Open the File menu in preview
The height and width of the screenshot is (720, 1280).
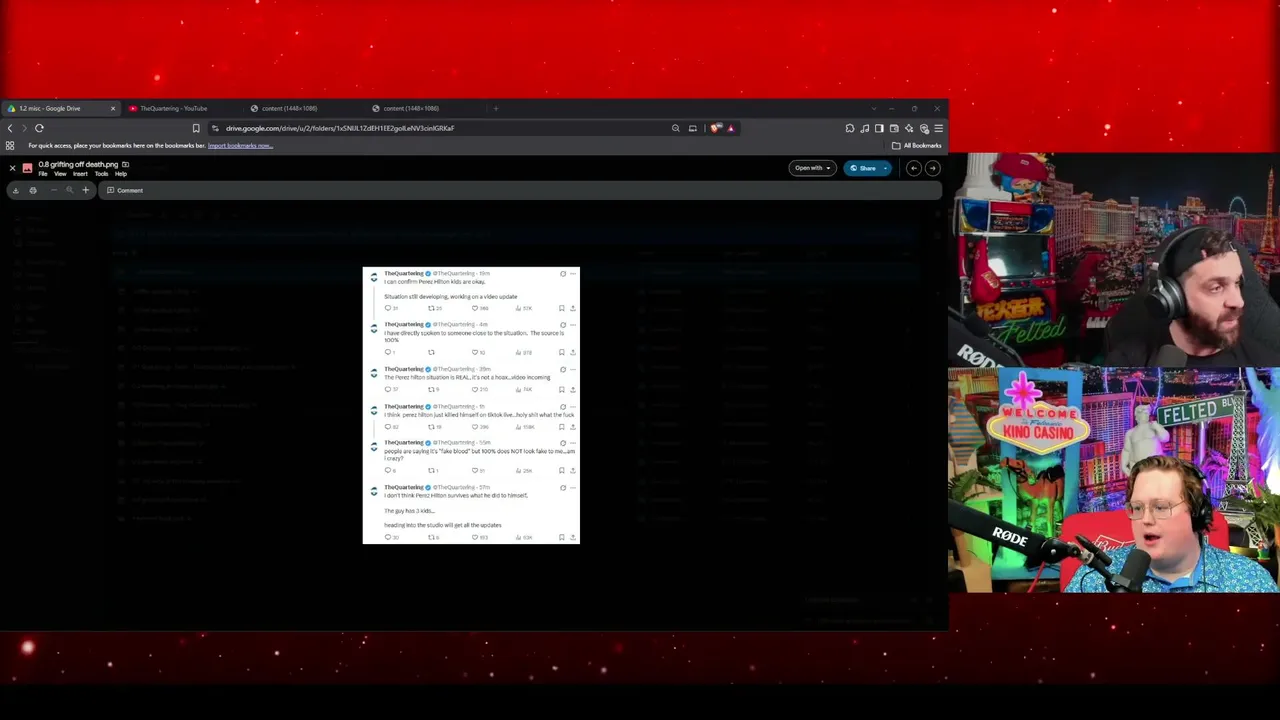pos(43,174)
